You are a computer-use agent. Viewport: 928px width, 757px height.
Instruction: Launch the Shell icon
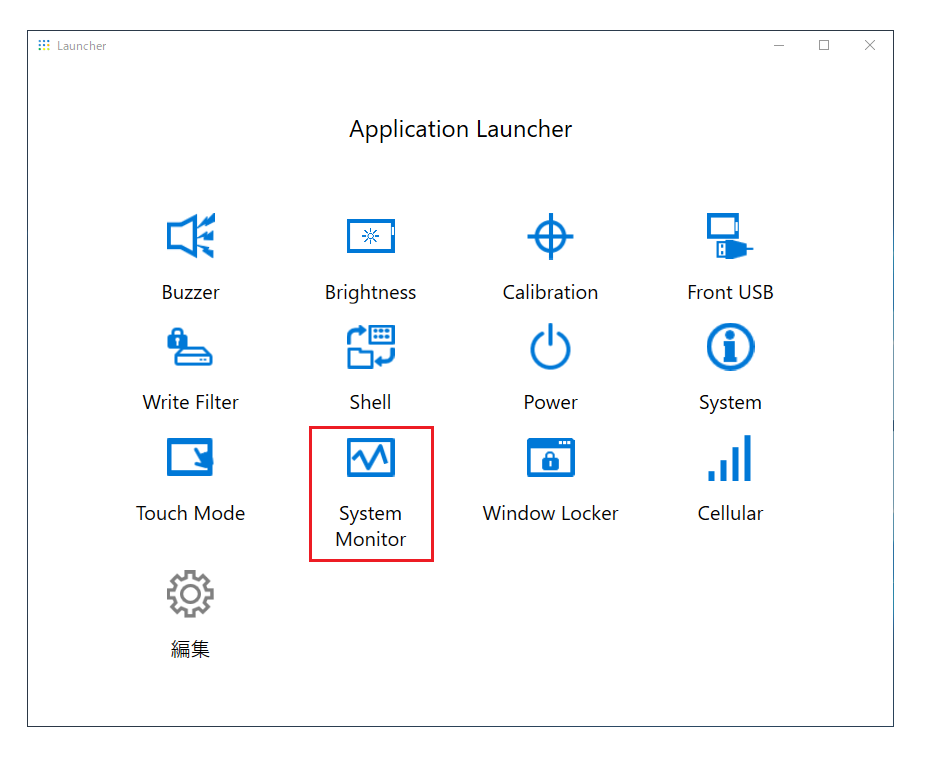[x=370, y=348]
